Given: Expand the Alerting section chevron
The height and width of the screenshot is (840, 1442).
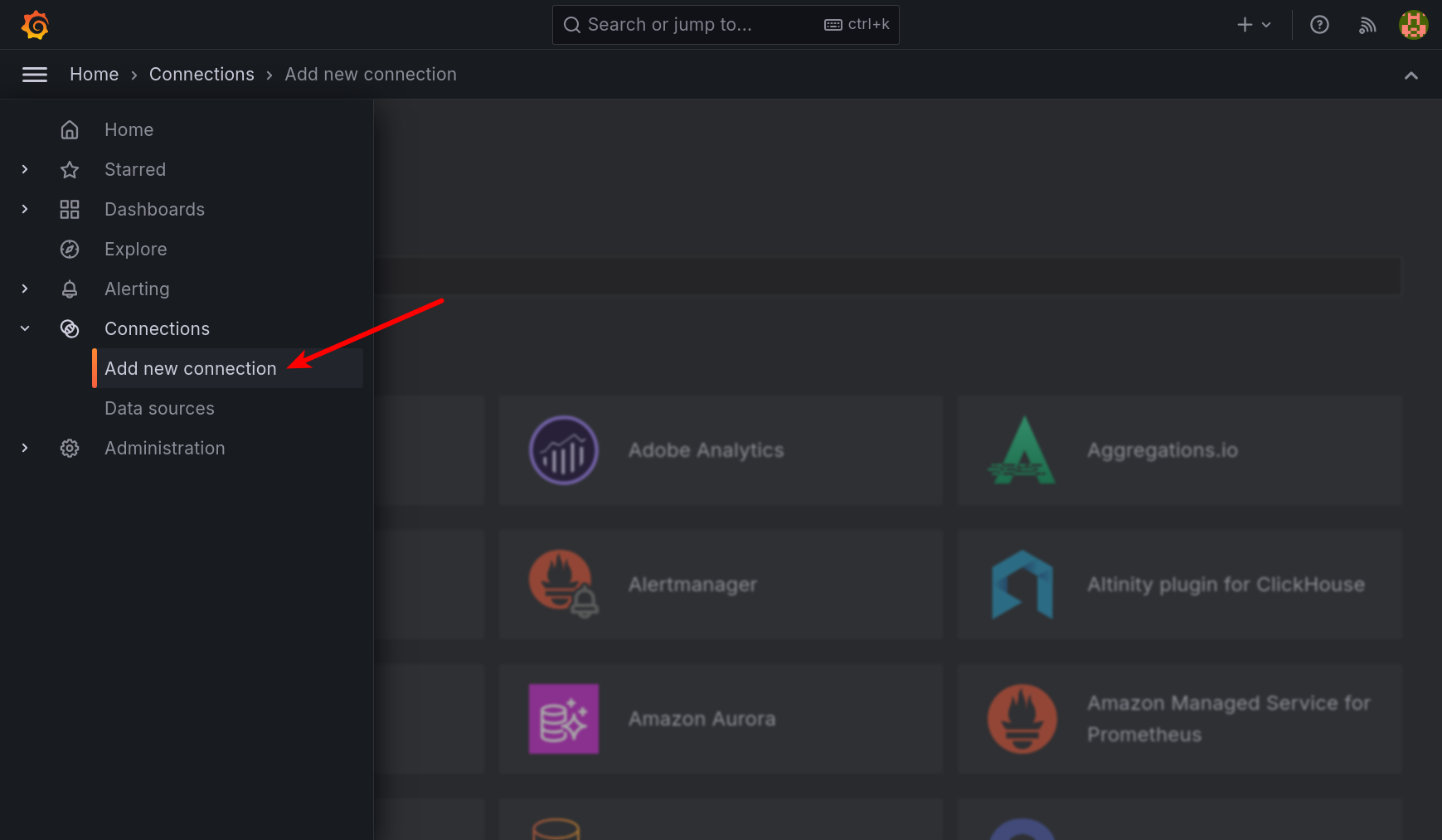Looking at the screenshot, I should pos(25,289).
